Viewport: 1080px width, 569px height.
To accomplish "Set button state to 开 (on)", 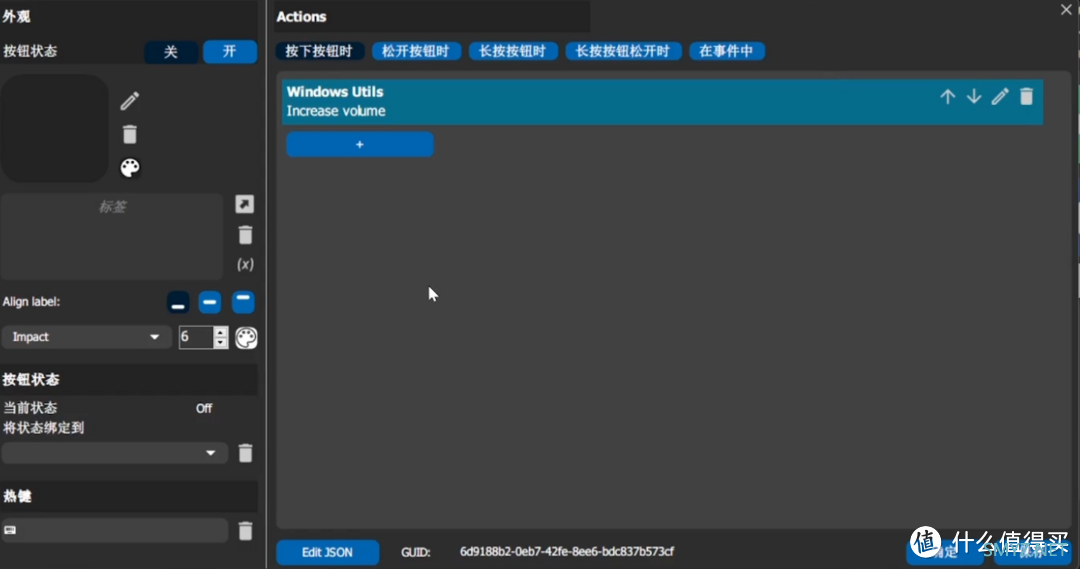I will 229,52.
